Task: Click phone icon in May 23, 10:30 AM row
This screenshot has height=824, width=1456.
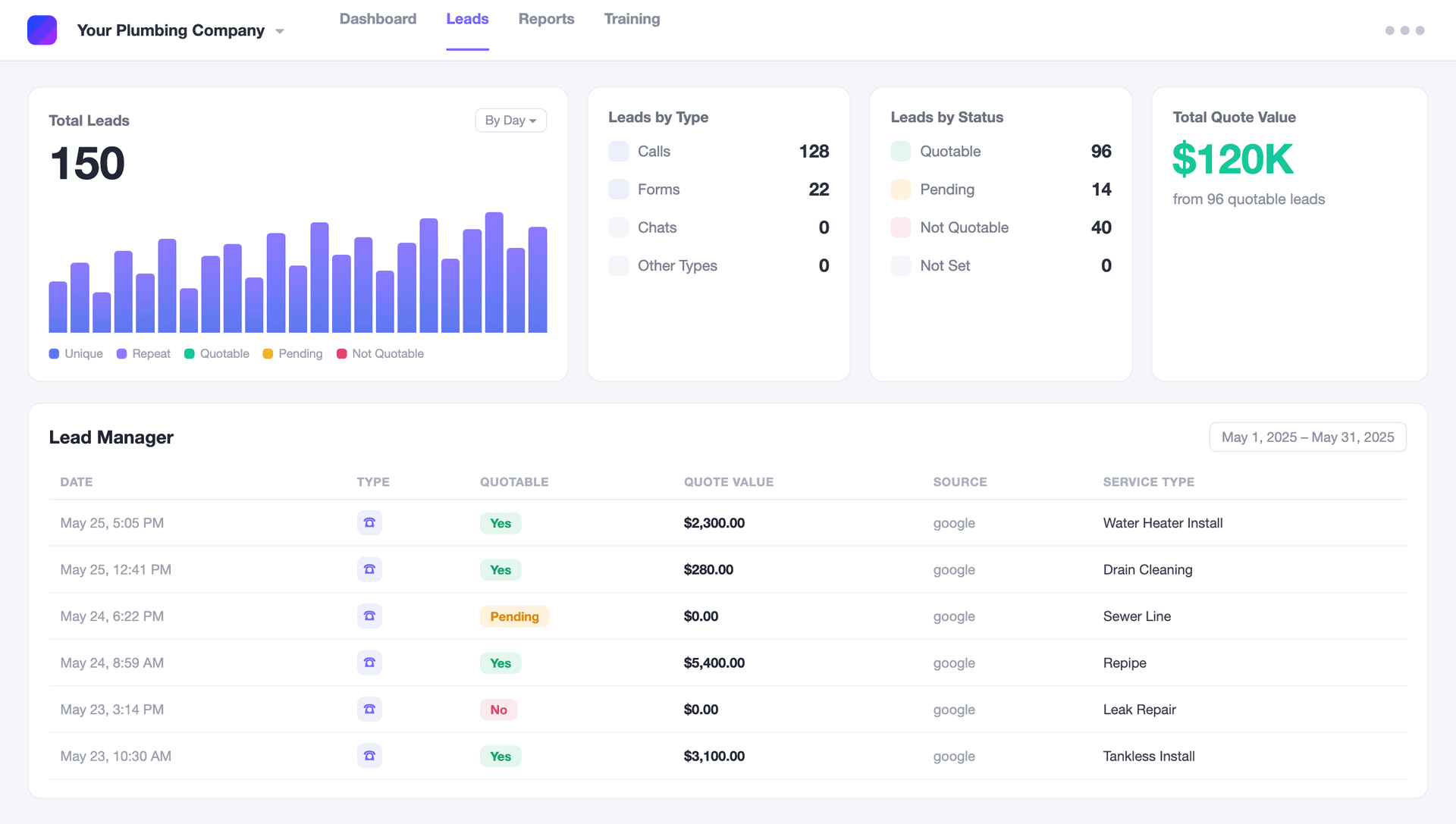Action: coord(369,756)
